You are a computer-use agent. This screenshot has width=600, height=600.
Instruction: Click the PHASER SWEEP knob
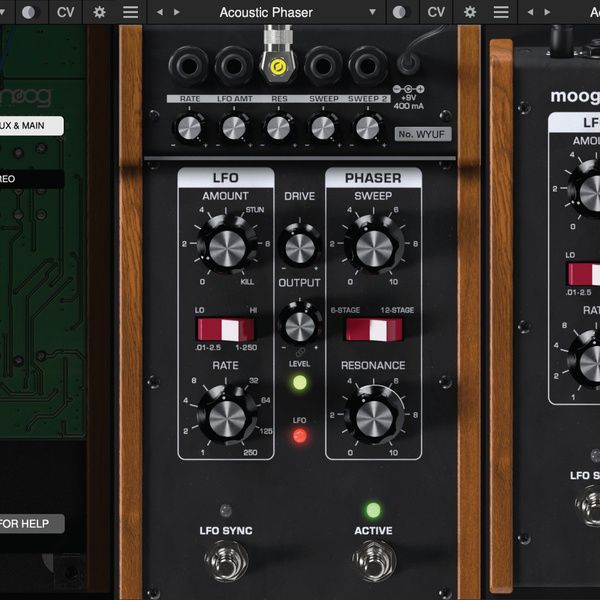click(374, 244)
